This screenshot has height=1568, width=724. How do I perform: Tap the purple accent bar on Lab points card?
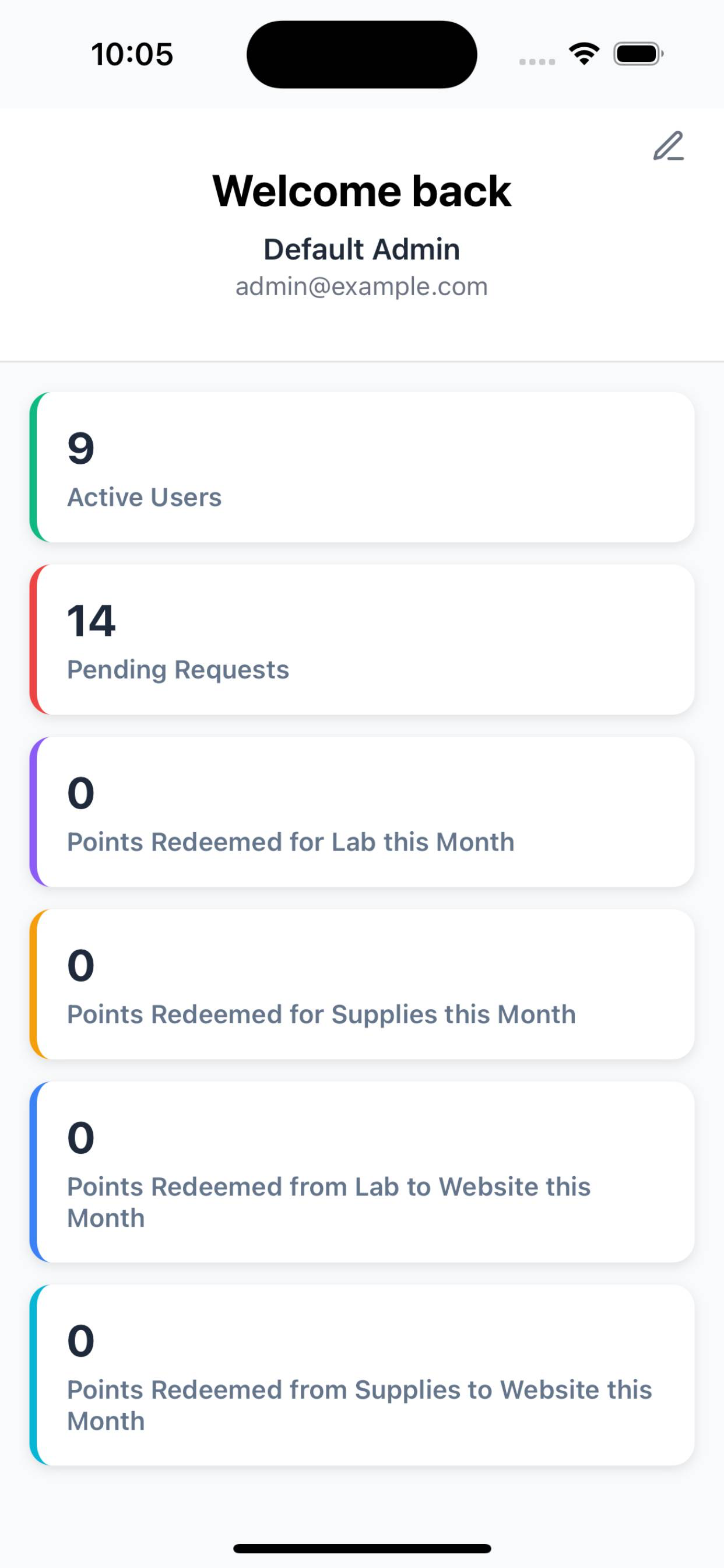click(x=33, y=811)
